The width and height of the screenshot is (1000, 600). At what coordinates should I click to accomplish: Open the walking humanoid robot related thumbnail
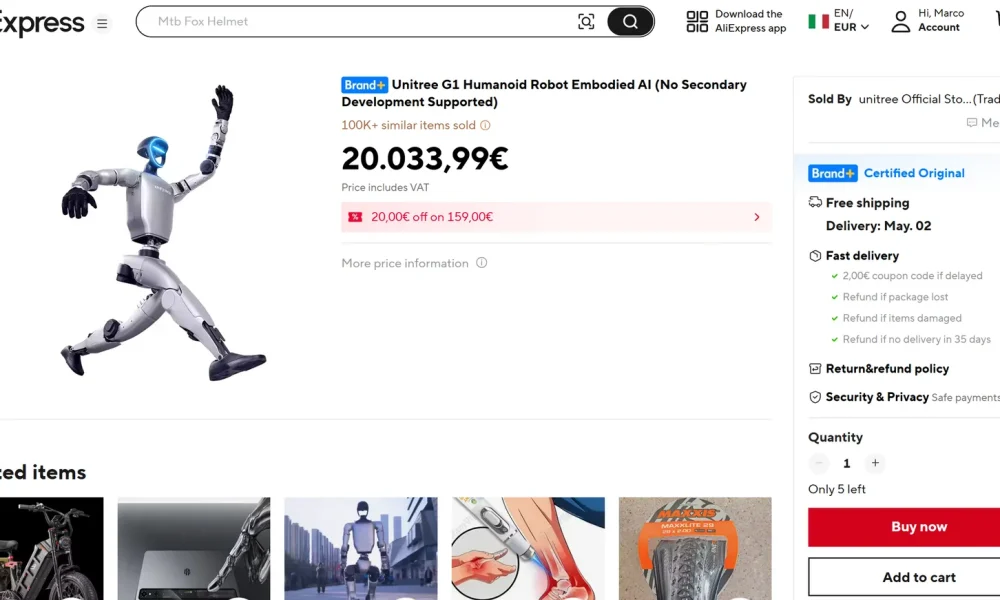tap(361, 548)
